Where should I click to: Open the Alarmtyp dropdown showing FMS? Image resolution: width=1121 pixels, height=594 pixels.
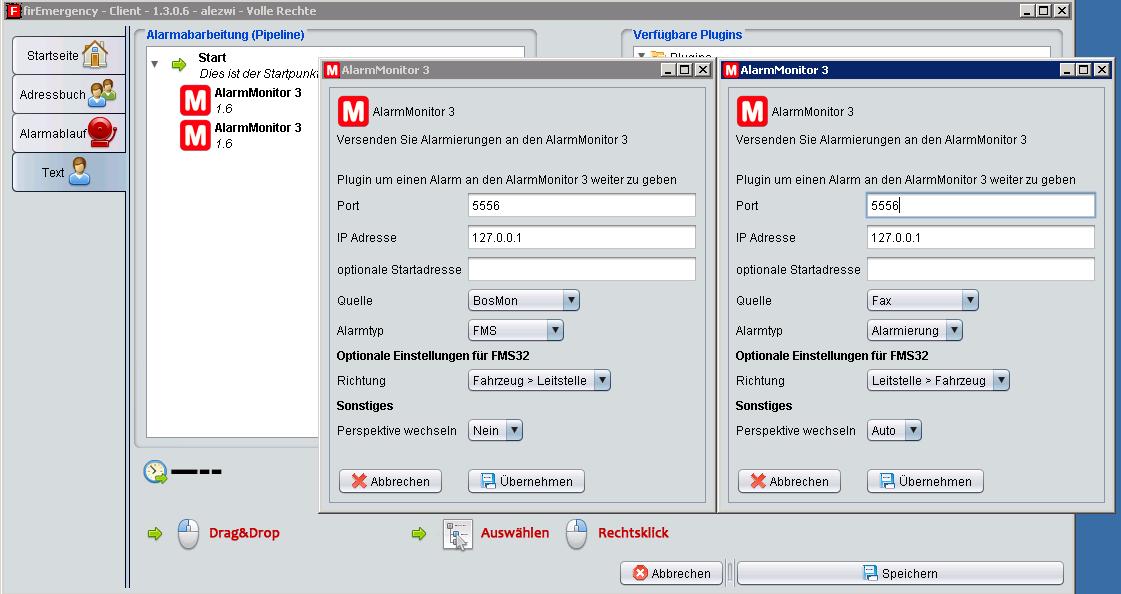point(515,330)
